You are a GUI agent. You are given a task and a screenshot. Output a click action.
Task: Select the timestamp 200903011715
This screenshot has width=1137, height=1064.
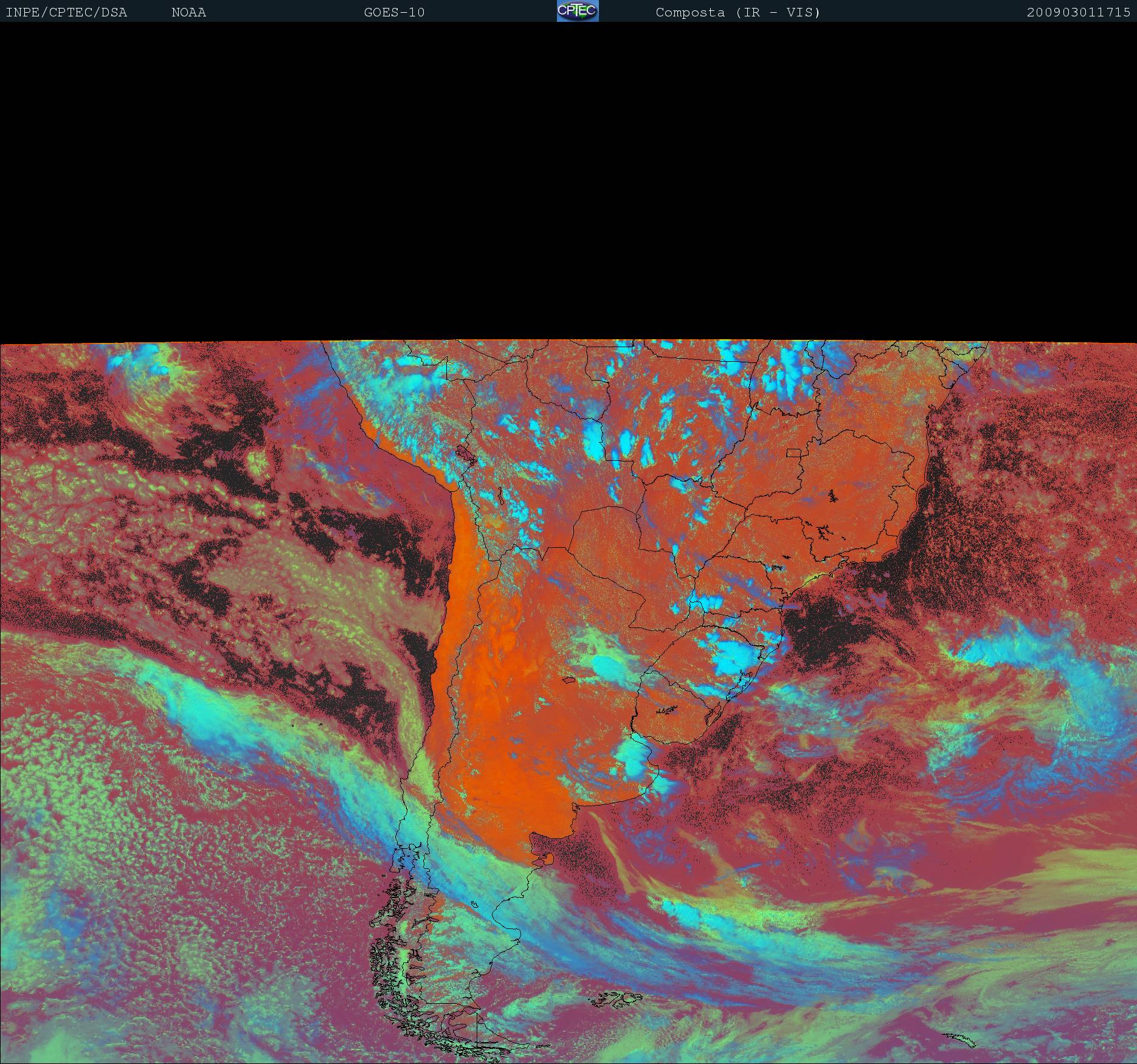[1079, 12]
